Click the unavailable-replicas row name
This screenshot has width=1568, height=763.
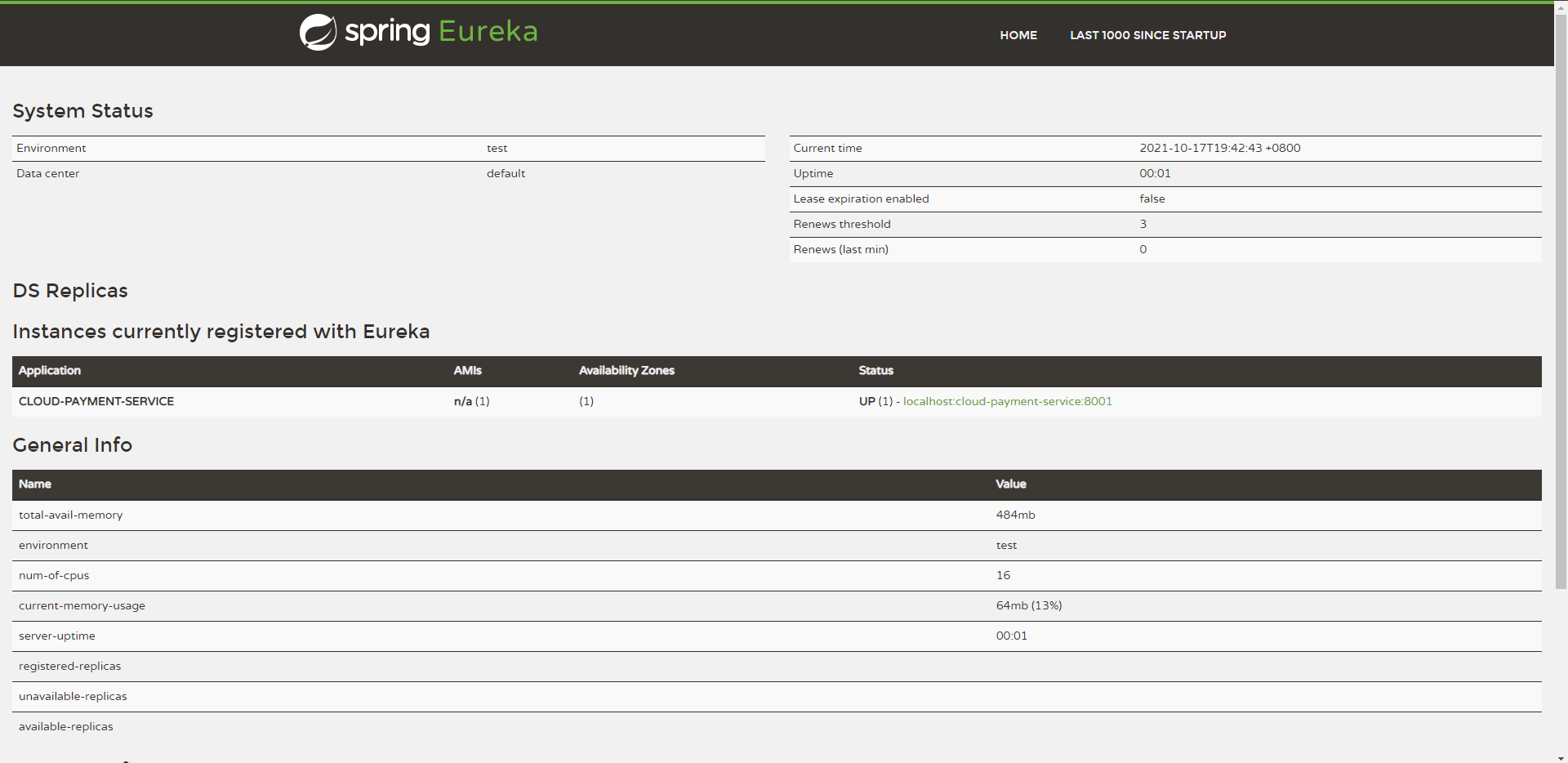(x=73, y=696)
